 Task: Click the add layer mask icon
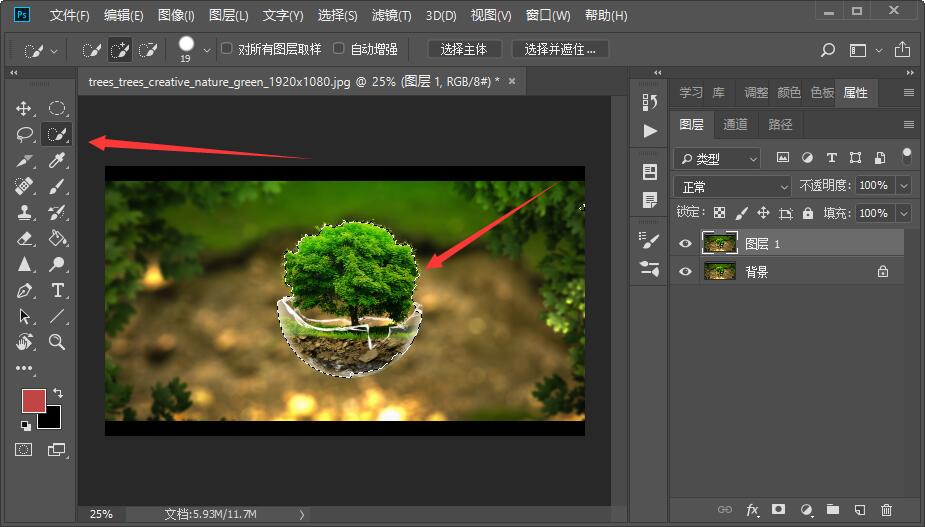779,509
